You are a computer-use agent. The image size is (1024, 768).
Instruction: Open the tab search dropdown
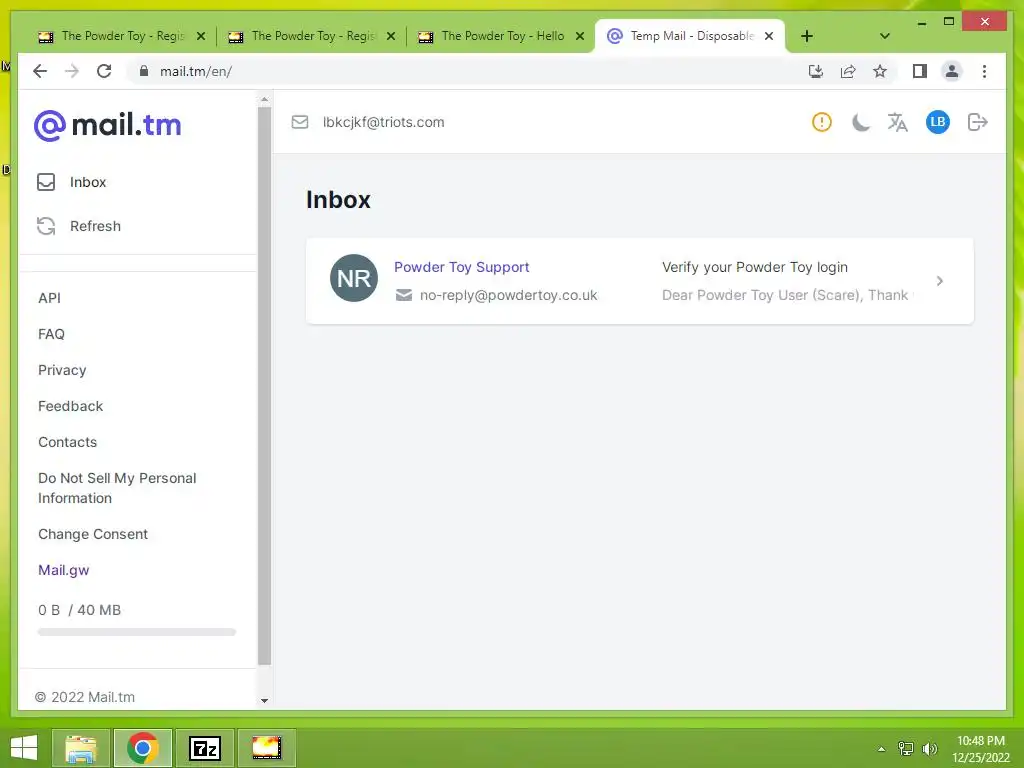coord(885,36)
